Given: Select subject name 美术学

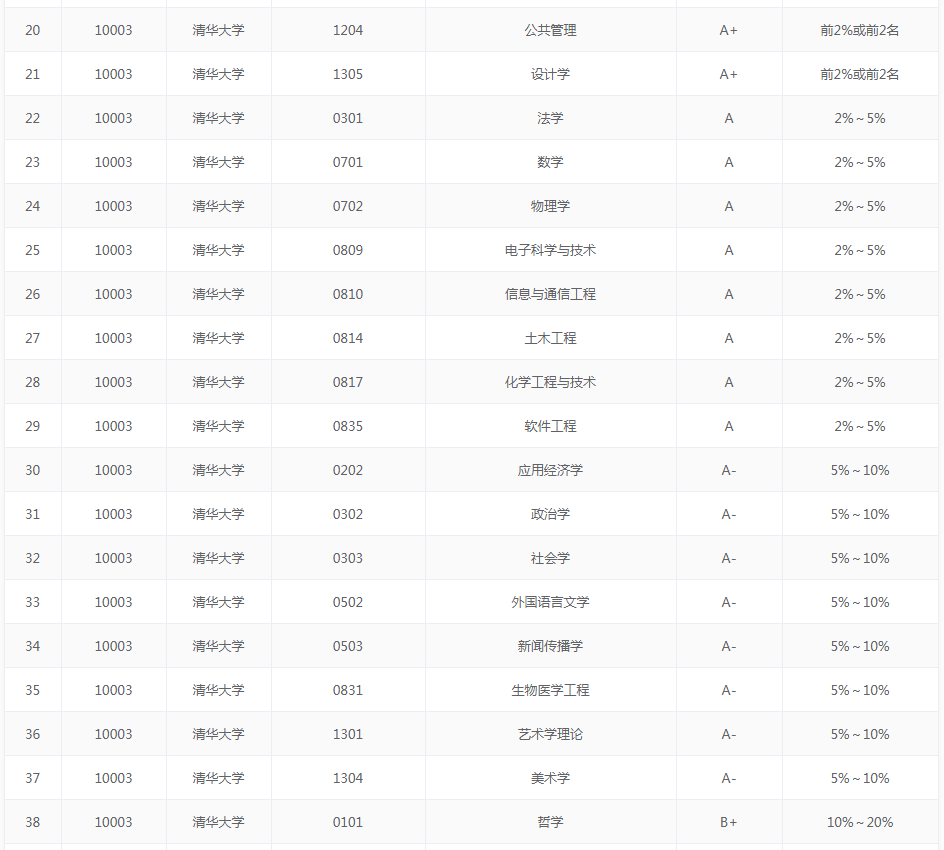Looking at the screenshot, I should tap(550, 777).
